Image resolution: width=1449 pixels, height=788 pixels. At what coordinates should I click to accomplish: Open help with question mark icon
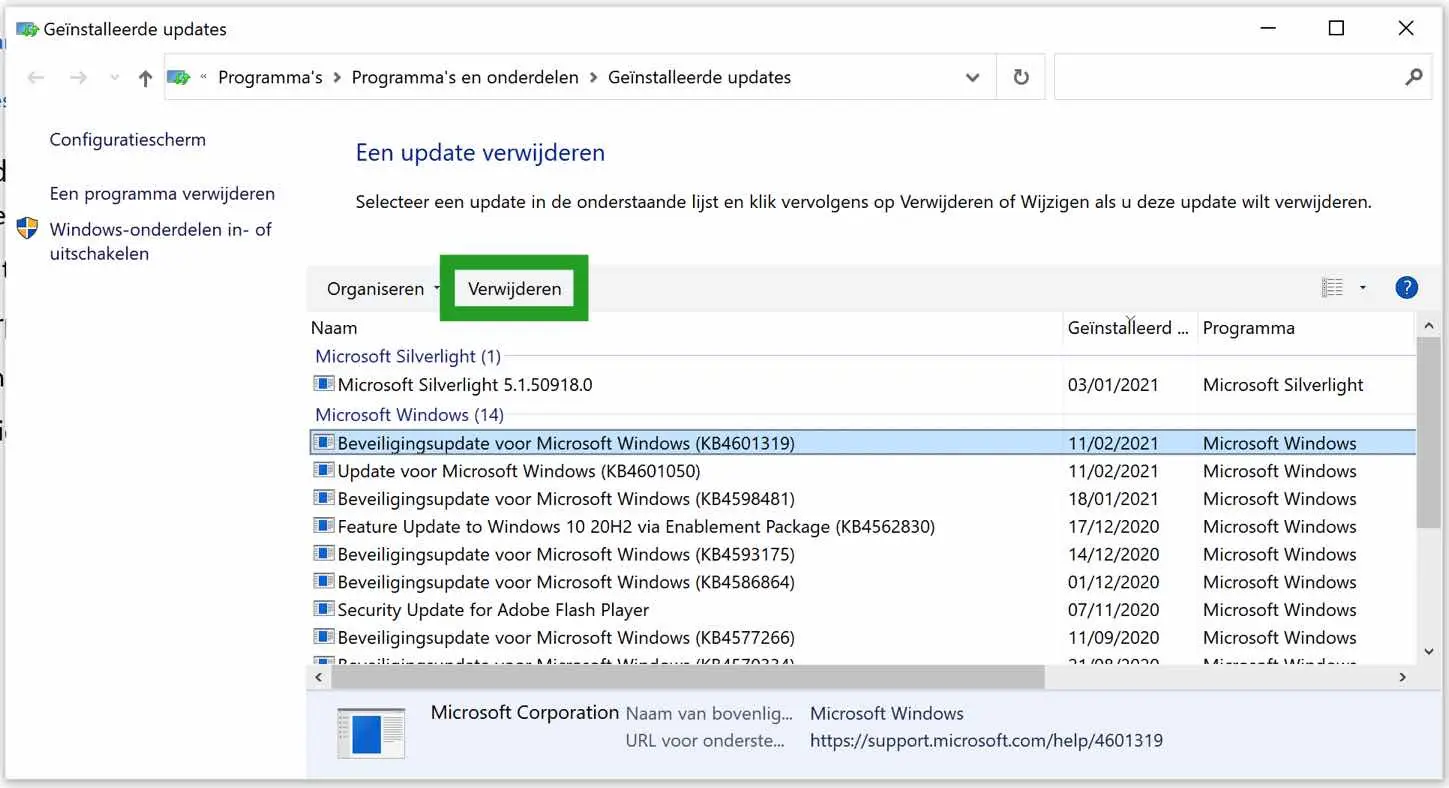pos(1406,288)
